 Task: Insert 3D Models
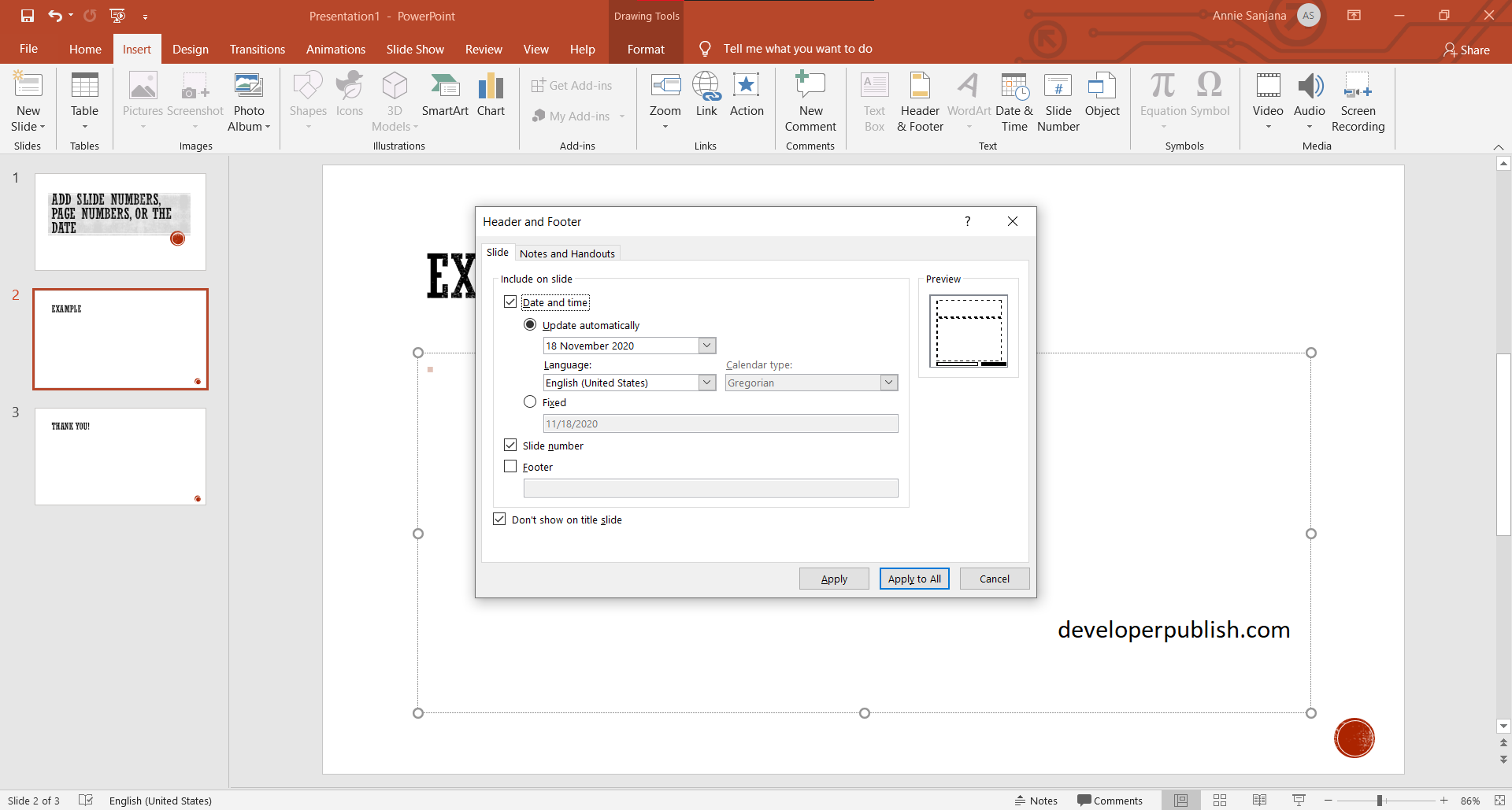point(395,98)
